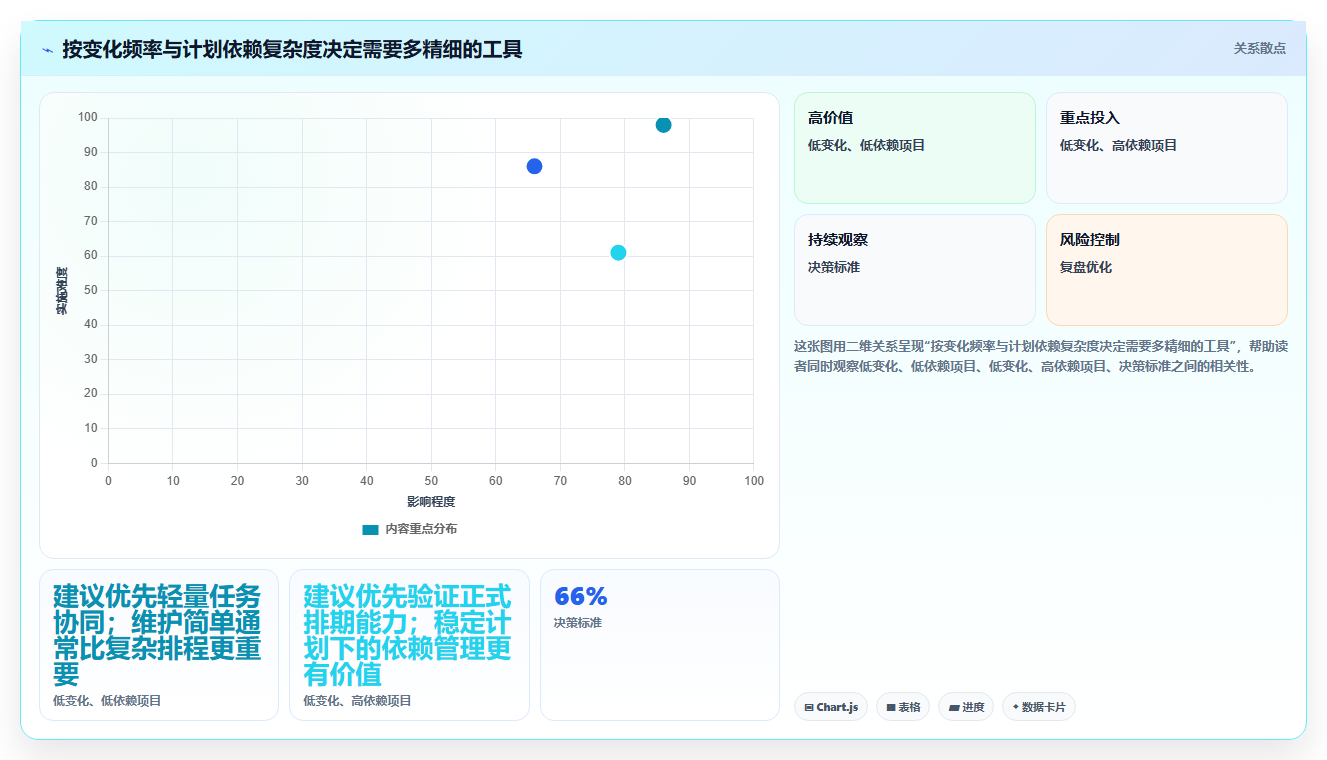The height and width of the screenshot is (760, 1327).
Task: Click the 关系散点 label in header
Action: (1259, 48)
